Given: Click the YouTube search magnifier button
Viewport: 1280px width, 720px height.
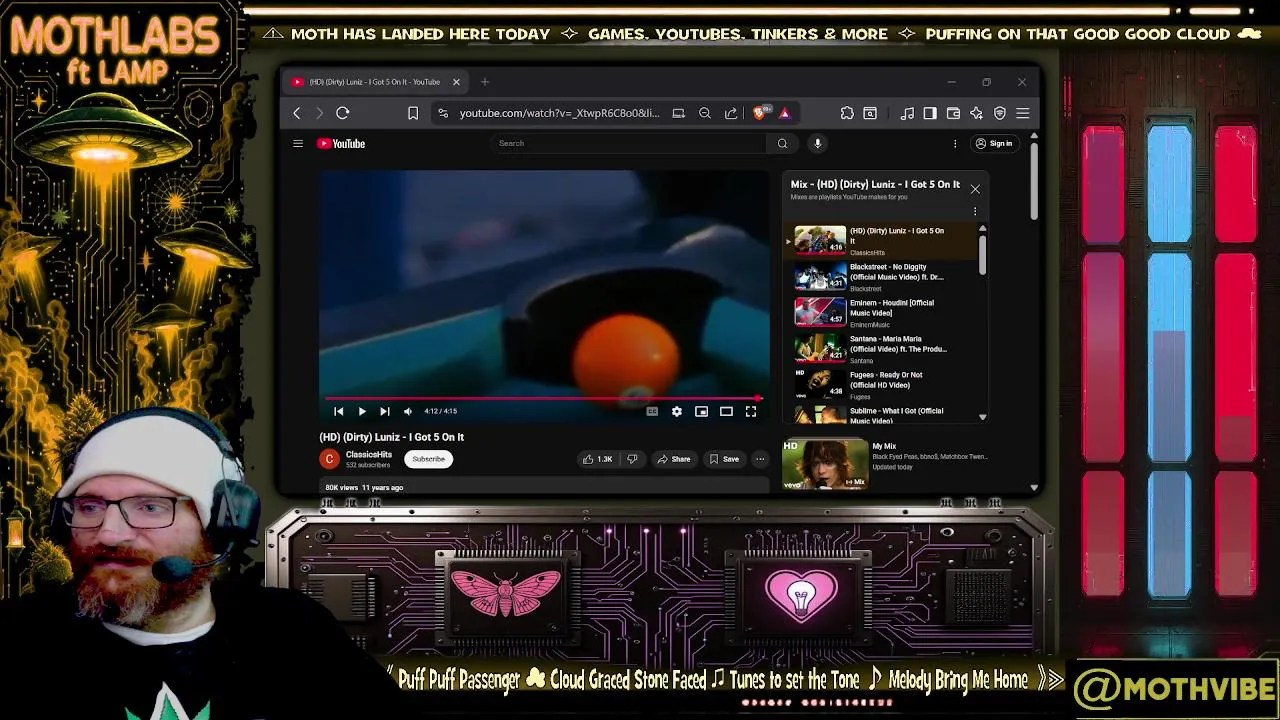Looking at the screenshot, I should point(782,143).
